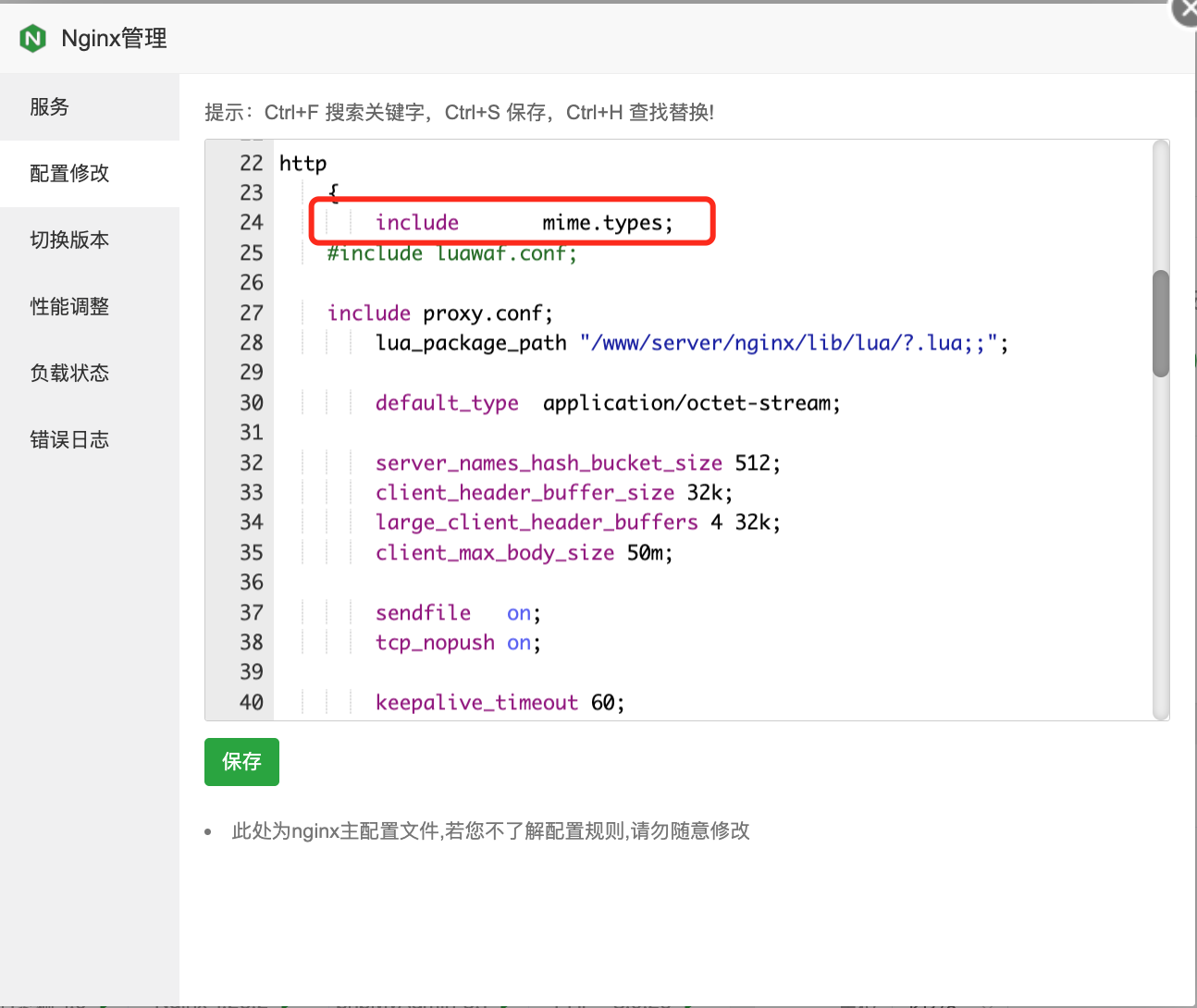Viewport: 1197px width, 1008px height.
Task: Click the "sendfile on;" line
Action: (458, 613)
